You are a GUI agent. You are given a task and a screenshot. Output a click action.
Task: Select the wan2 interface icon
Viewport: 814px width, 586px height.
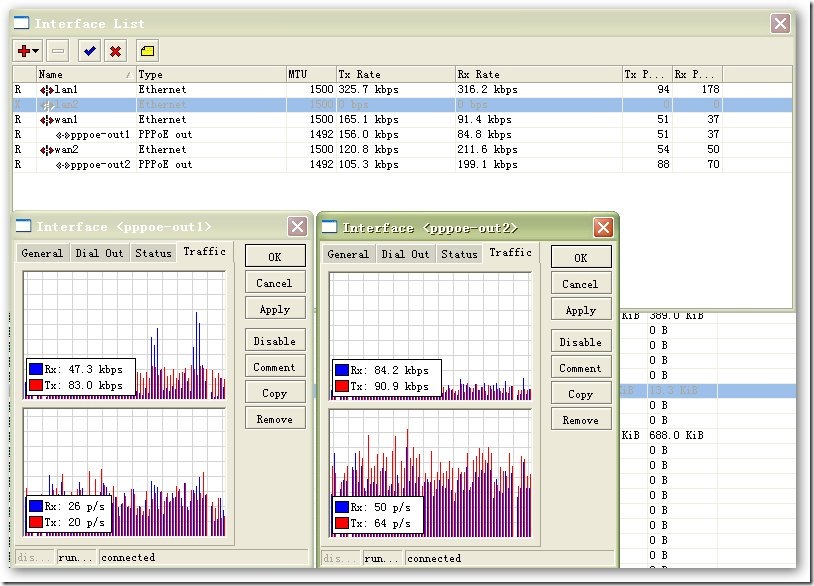[46, 150]
